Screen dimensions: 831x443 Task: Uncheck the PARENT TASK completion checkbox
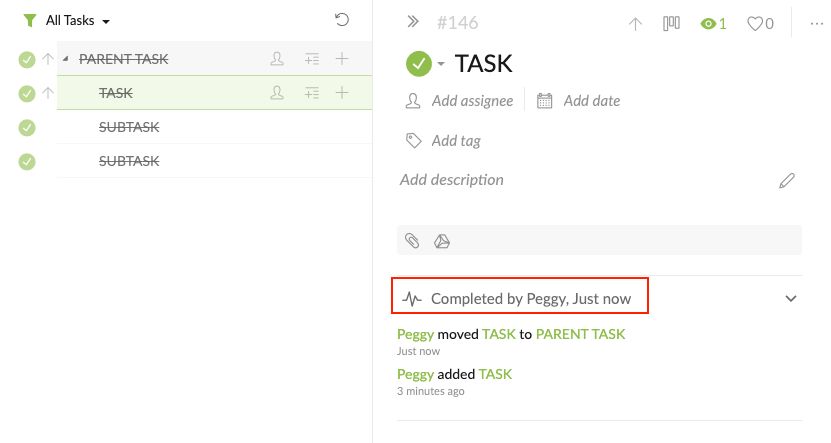(27, 59)
